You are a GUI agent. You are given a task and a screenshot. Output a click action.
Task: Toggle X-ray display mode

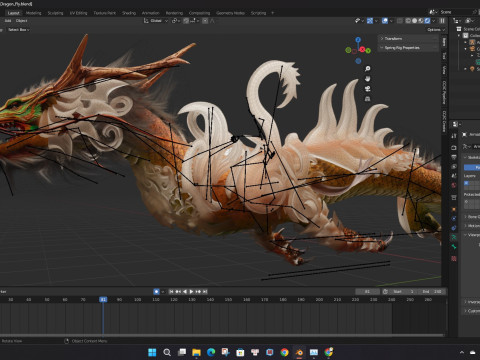tap(400, 21)
